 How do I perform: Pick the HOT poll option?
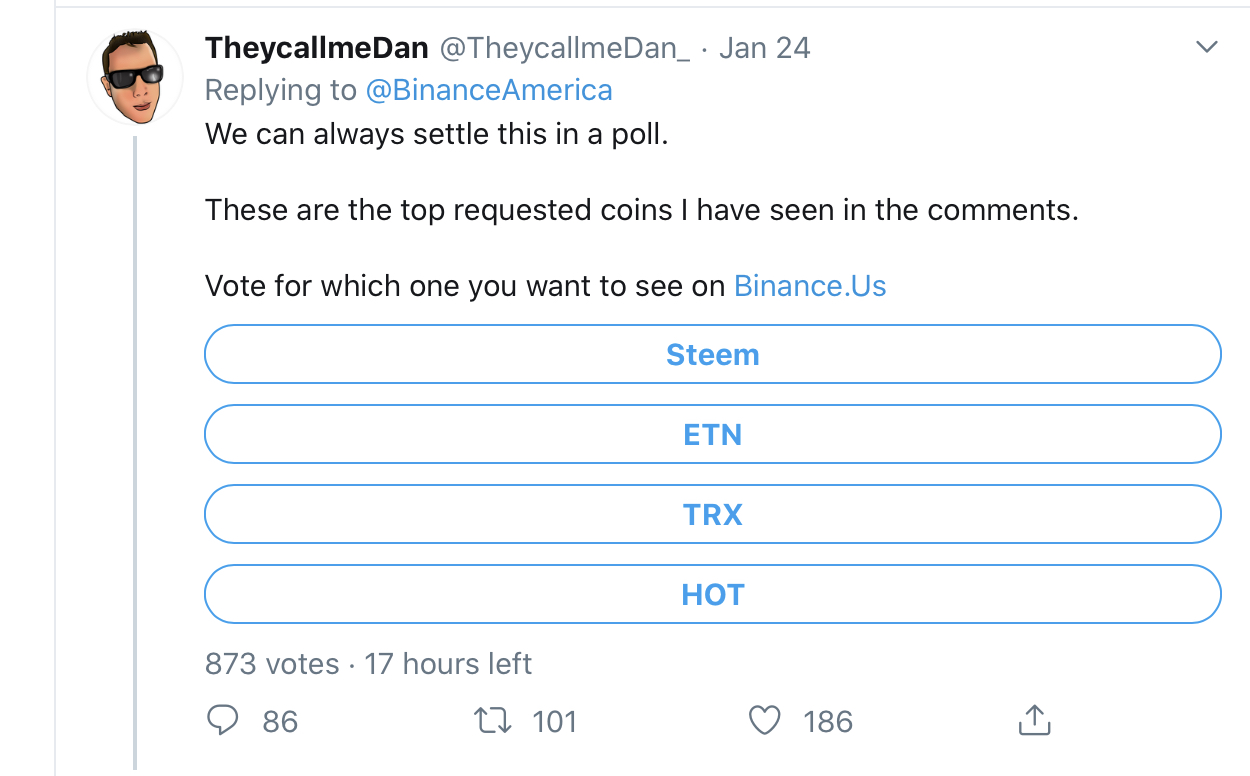coord(712,595)
